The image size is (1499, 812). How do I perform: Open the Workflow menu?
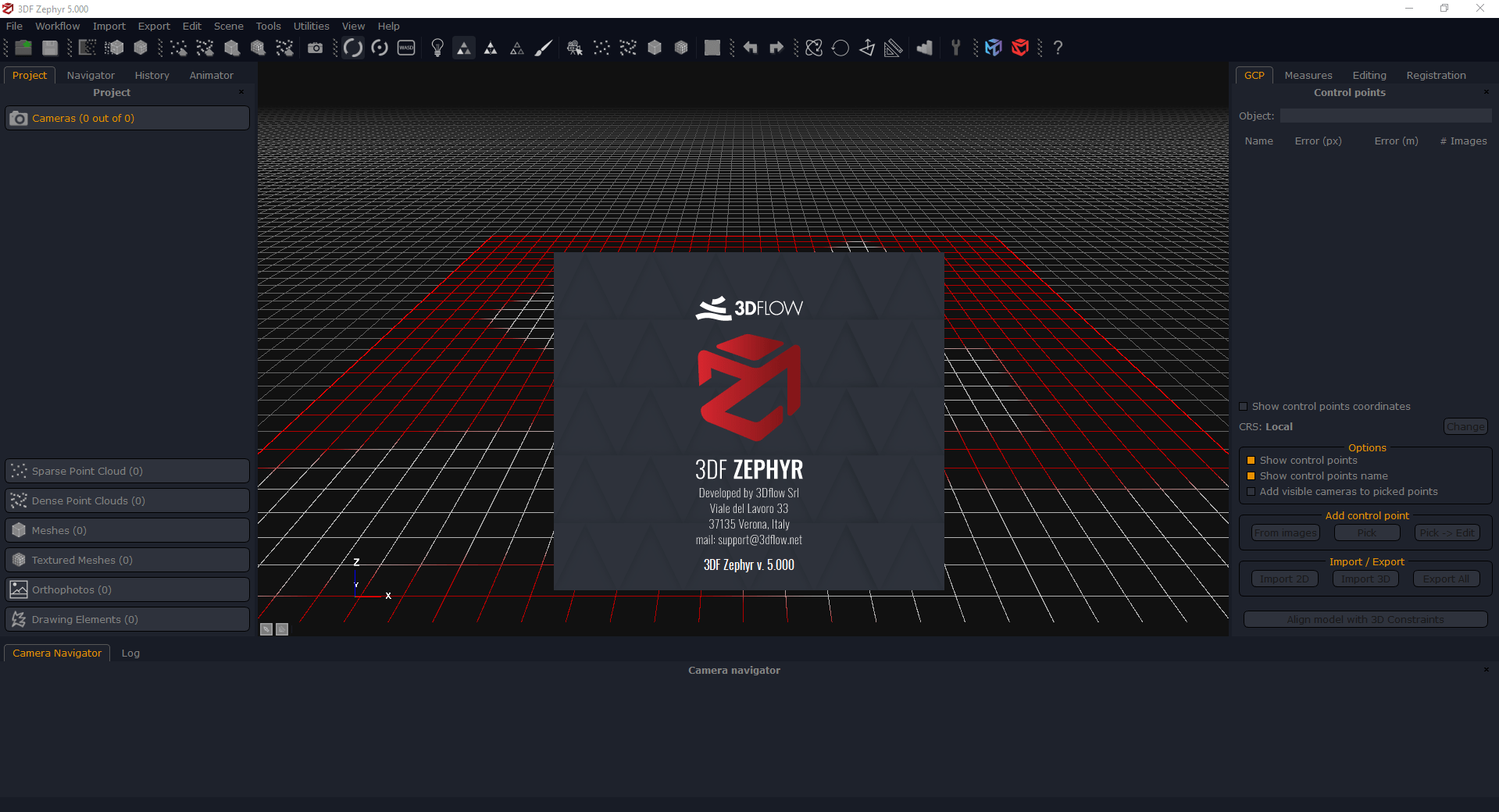click(x=57, y=26)
